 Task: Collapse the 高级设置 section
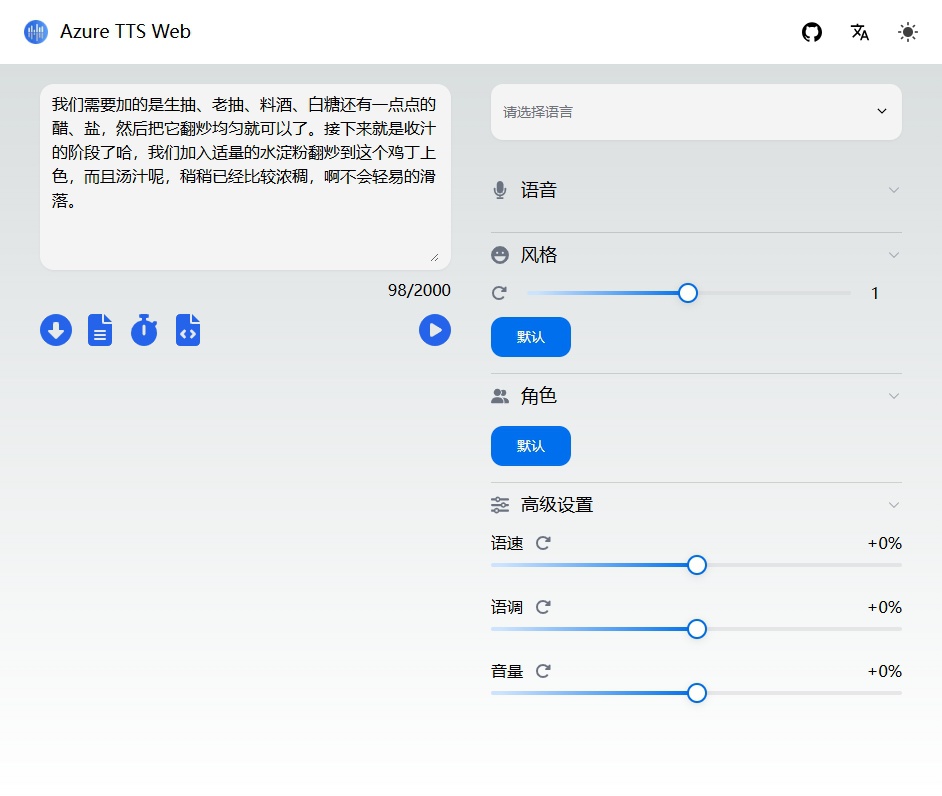click(x=893, y=505)
